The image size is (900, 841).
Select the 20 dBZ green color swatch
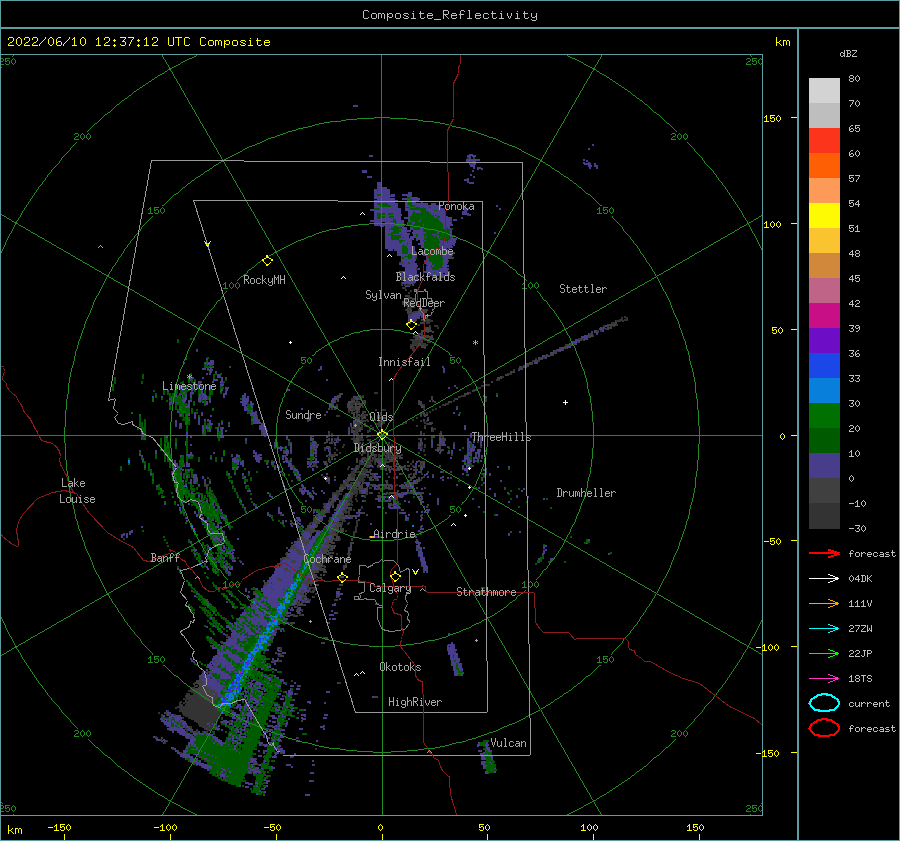pos(824,415)
